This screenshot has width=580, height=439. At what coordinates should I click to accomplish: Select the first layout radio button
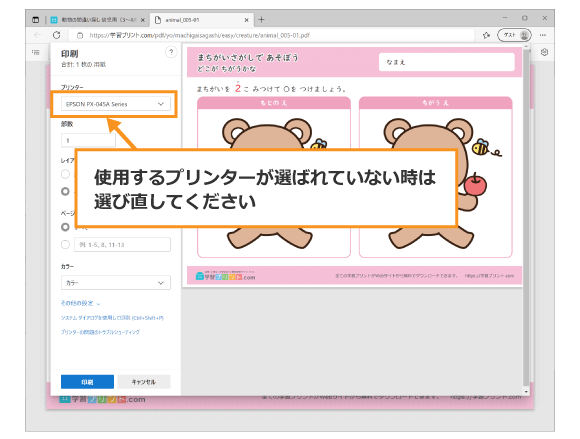coord(65,174)
